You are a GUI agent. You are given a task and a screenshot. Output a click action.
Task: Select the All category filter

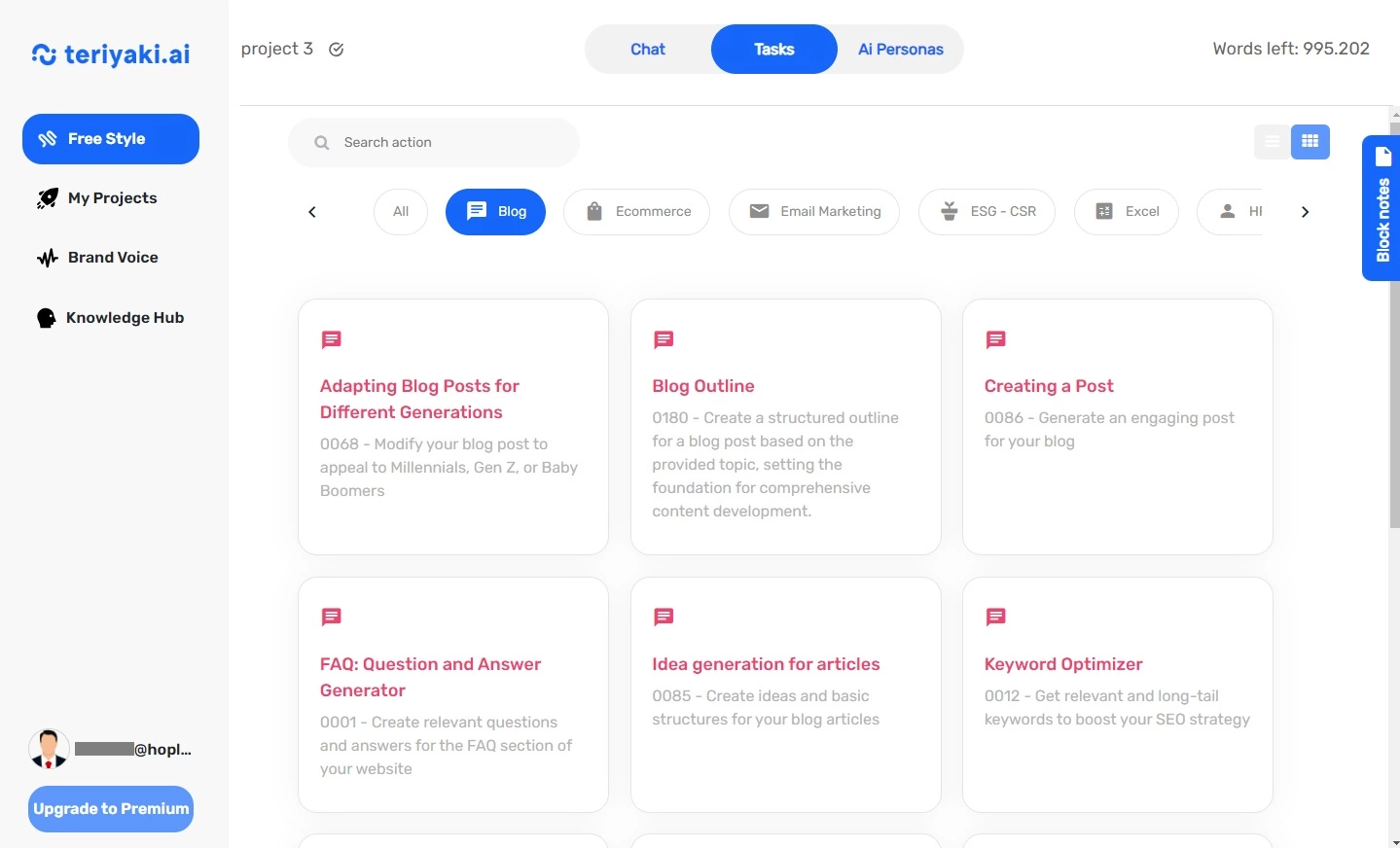coord(401,212)
